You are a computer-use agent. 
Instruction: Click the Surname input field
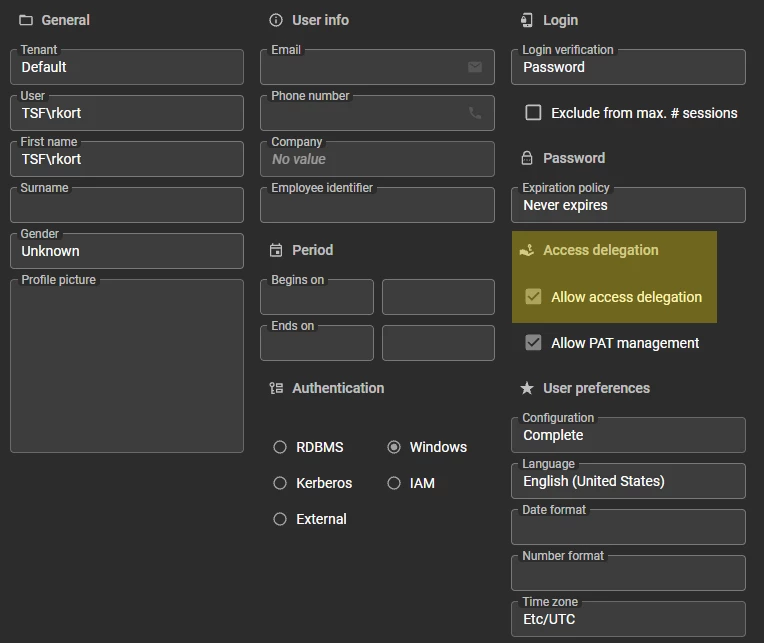coord(127,205)
